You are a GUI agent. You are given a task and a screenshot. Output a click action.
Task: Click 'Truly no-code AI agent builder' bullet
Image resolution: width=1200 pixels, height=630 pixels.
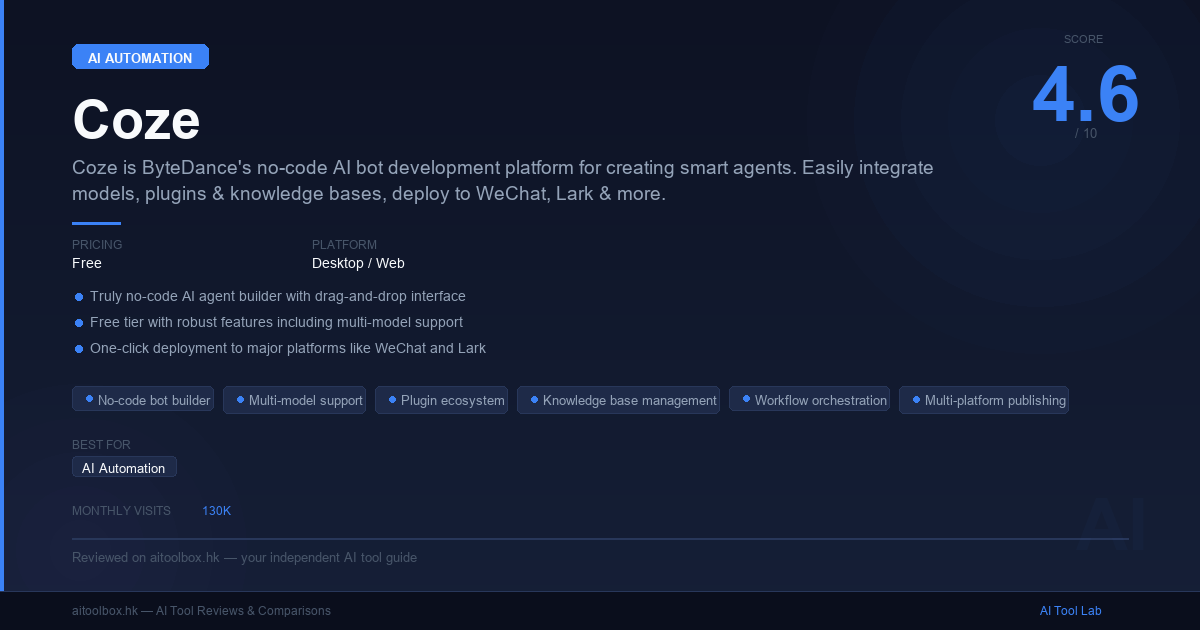[270, 297]
